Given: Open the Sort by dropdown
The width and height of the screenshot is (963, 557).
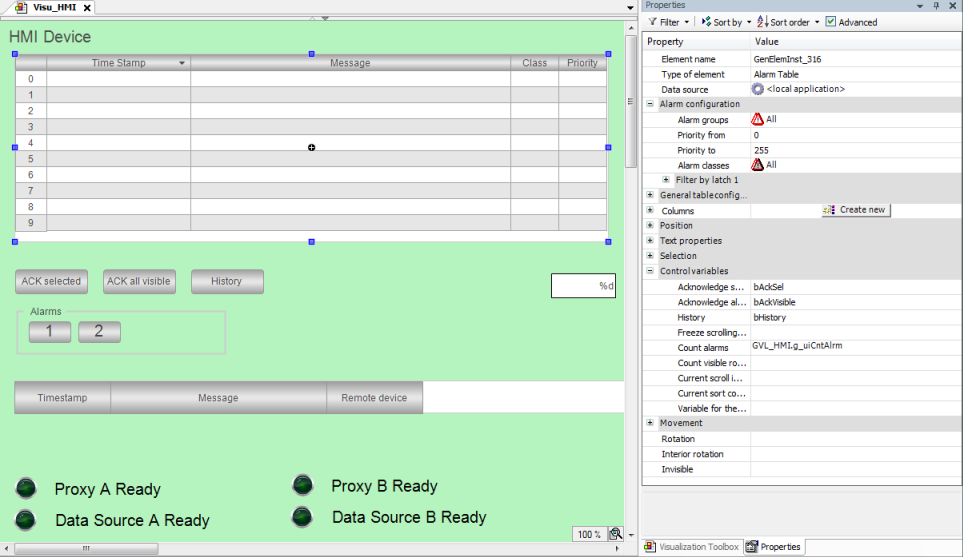Looking at the screenshot, I should click(x=727, y=22).
